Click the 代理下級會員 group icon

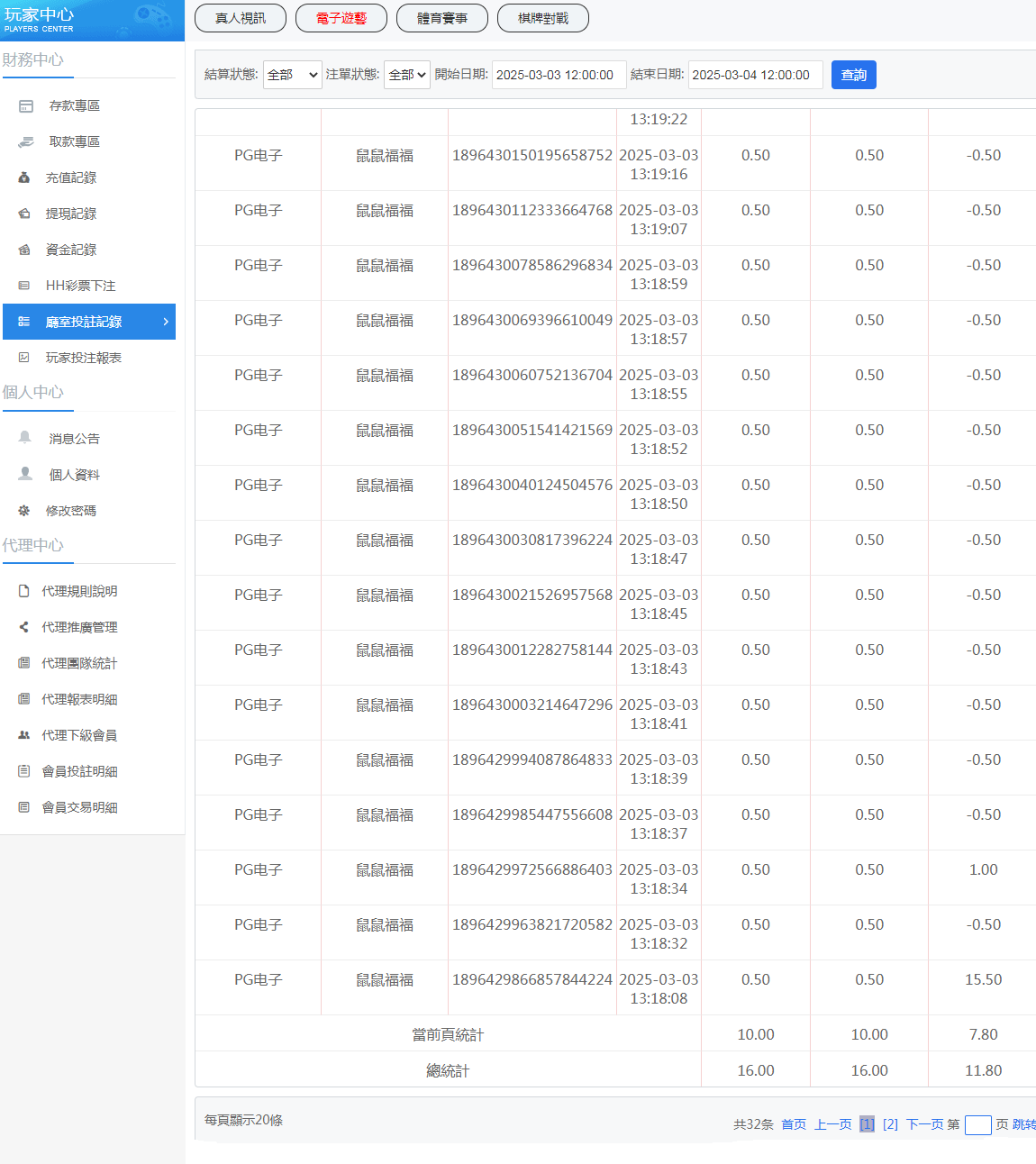[x=24, y=735]
